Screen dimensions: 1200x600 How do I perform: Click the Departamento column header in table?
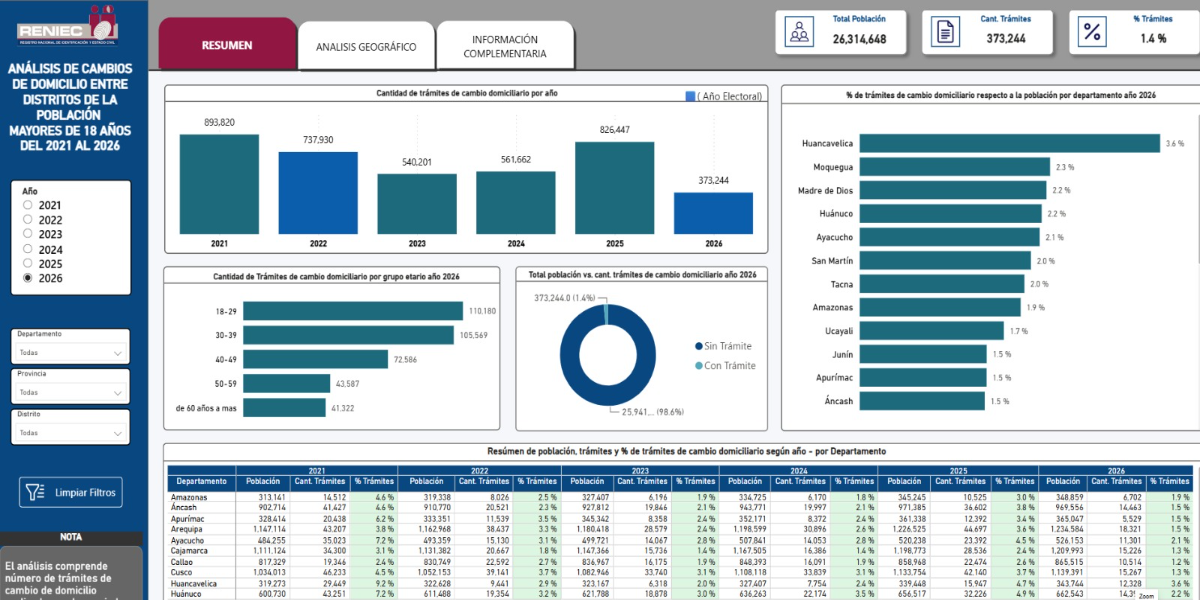[x=201, y=481]
